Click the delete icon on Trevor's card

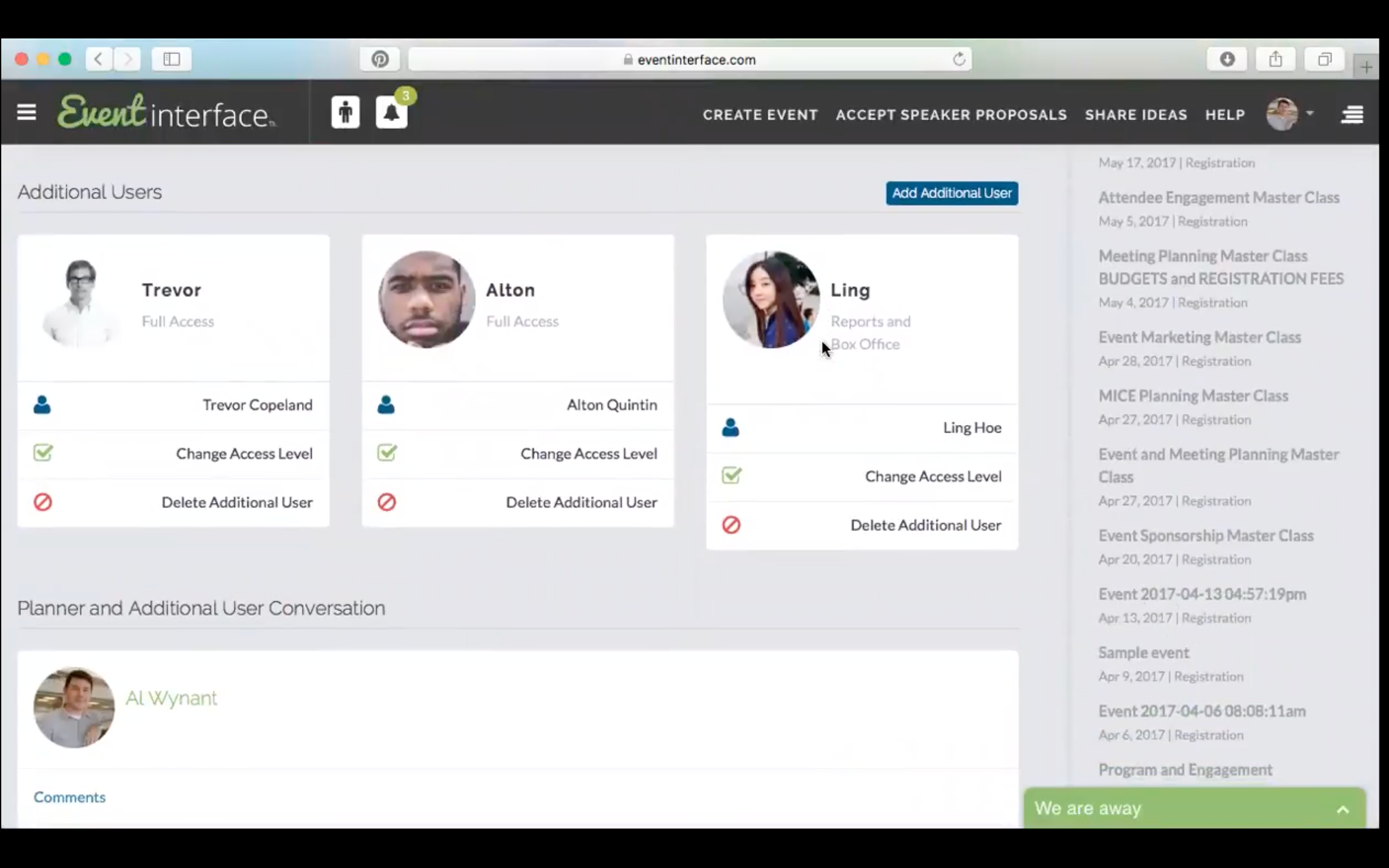tap(43, 502)
